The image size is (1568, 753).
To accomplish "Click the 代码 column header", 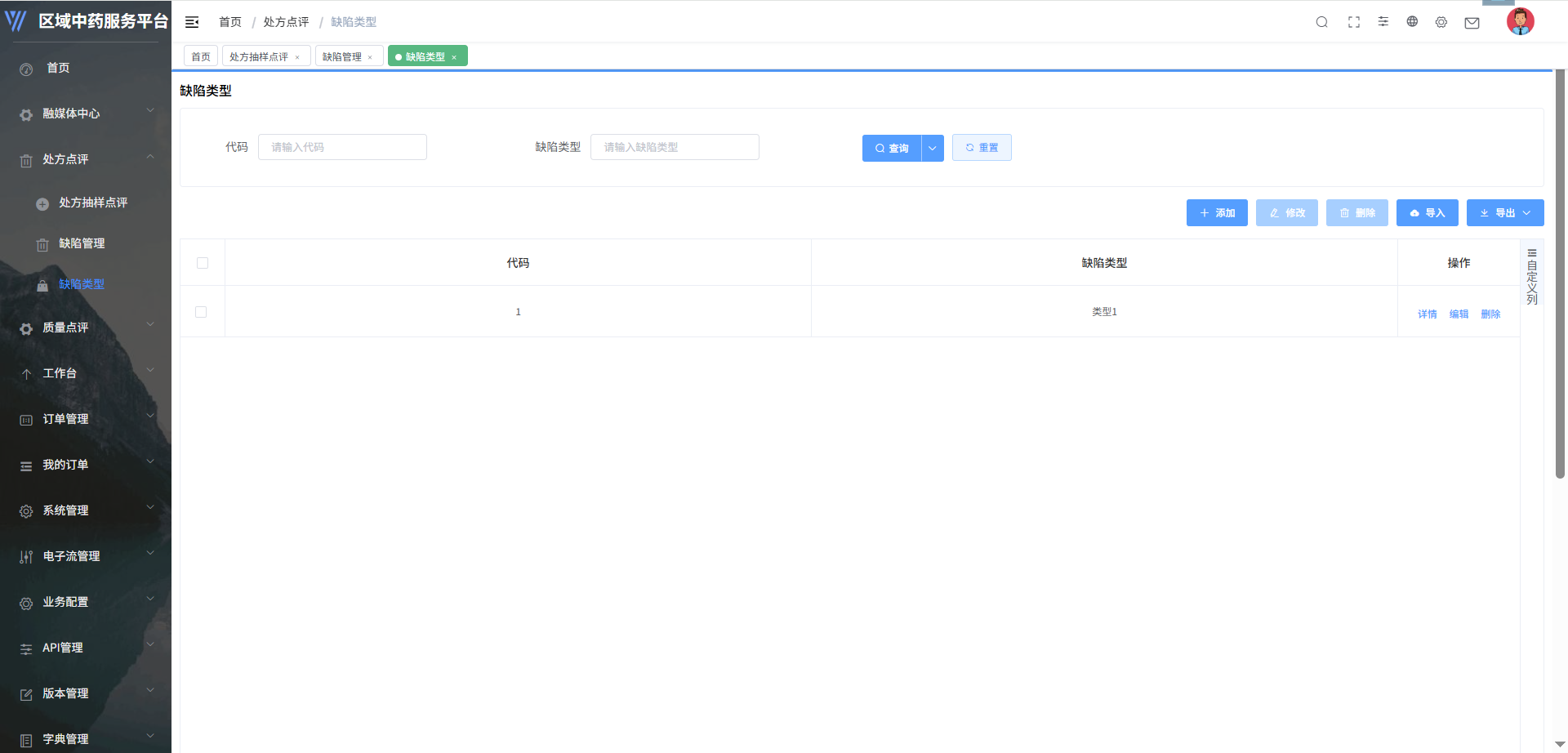I will coord(518,263).
